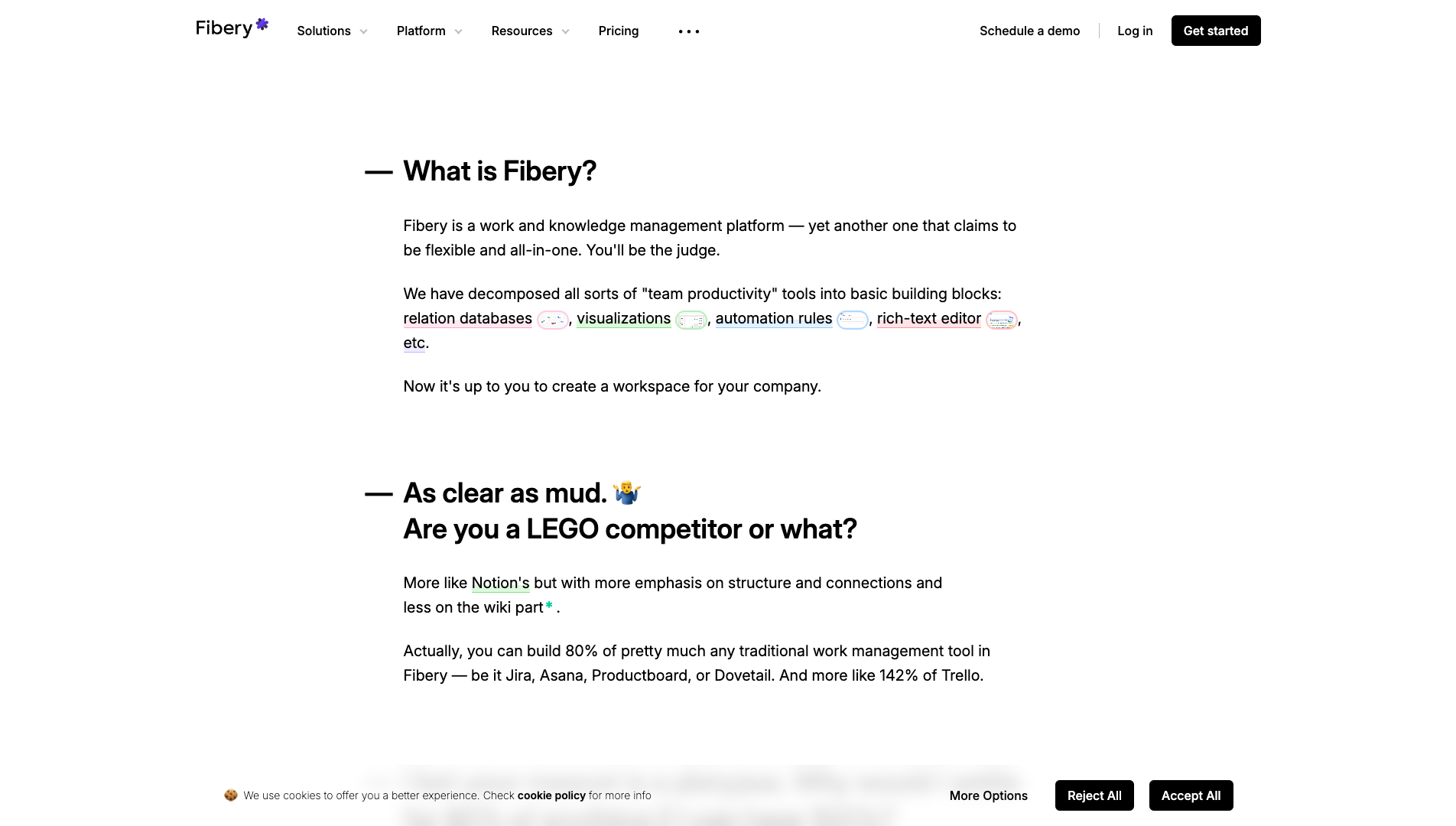Reject all cookies
Screen dimensions: 1456x826
[x=1094, y=795]
